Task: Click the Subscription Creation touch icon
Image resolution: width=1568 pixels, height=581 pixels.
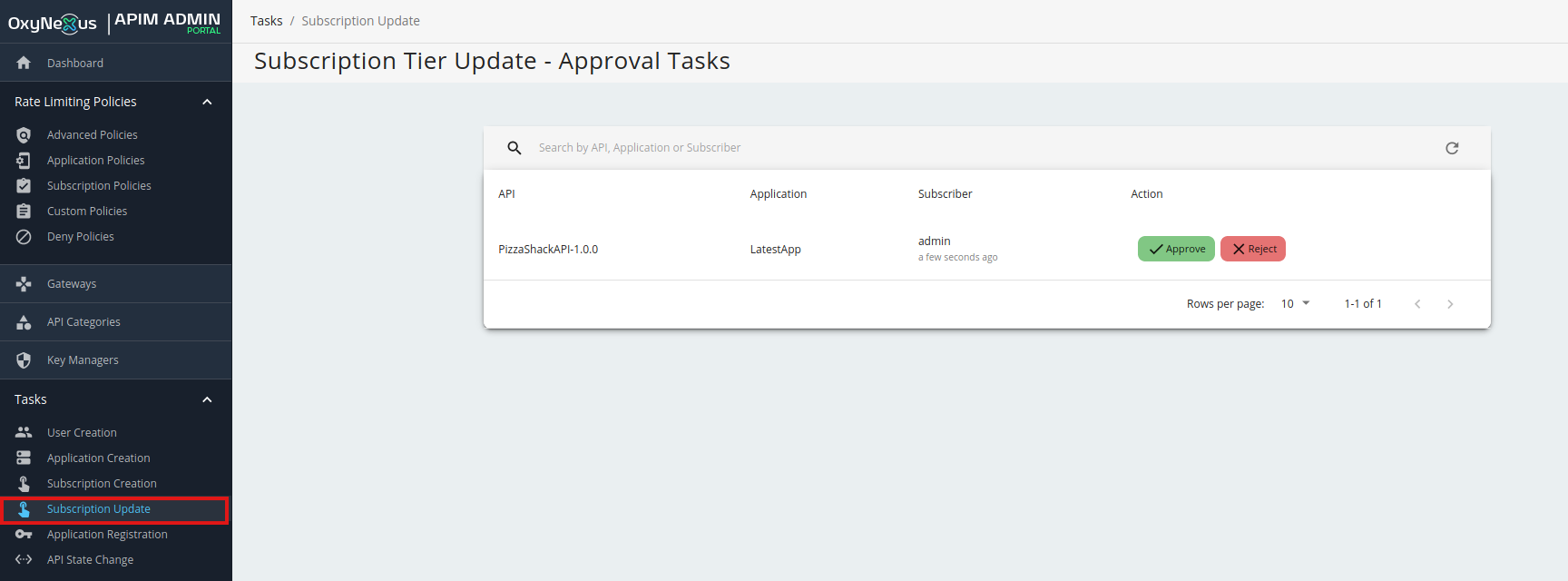Action: [x=24, y=483]
